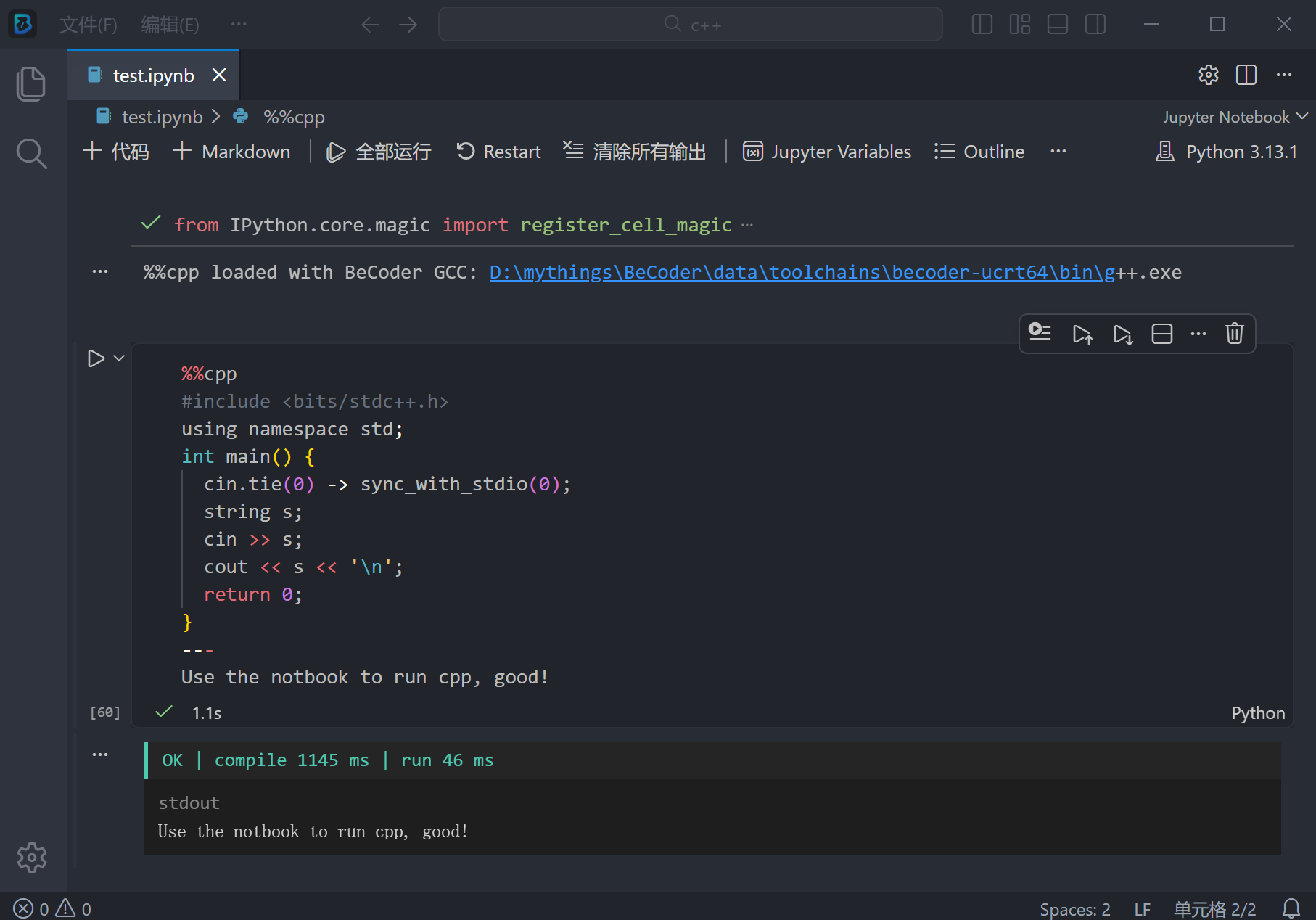Viewport: 1316px width, 920px height.
Task: Toggle secondary side bar layout icon
Action: tap(1095, 25)
